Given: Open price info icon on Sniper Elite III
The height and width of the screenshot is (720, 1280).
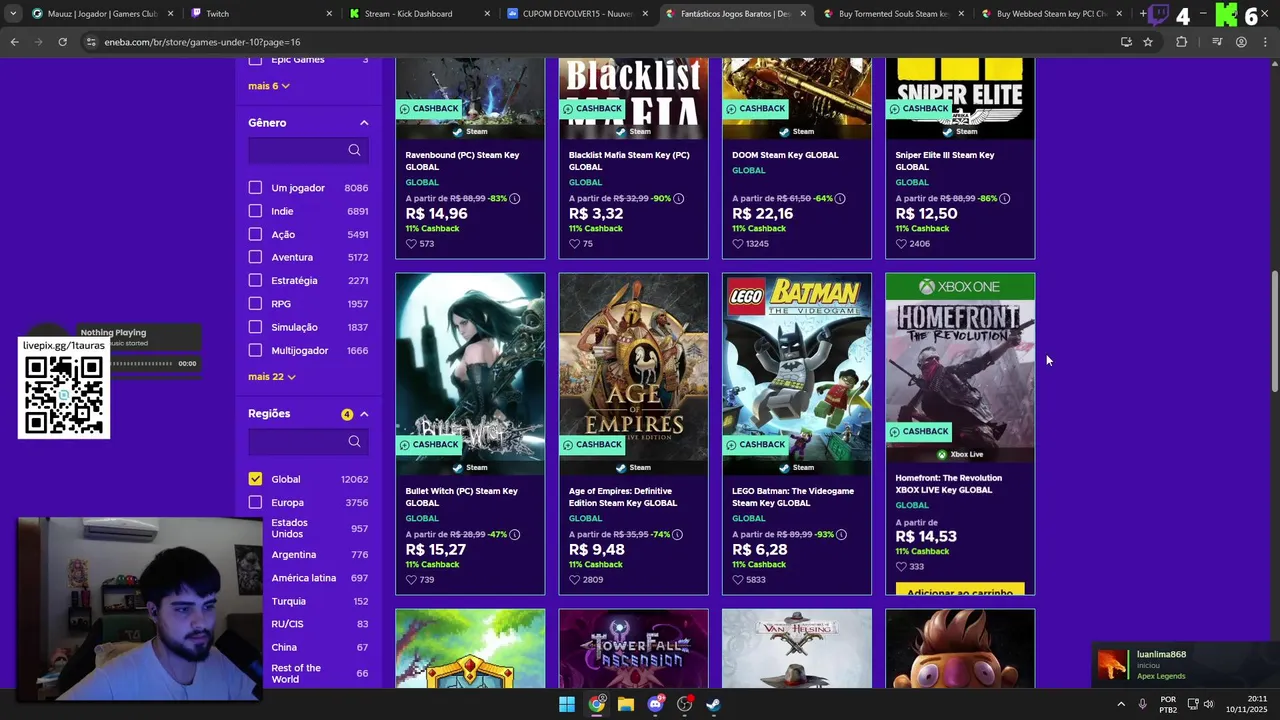Looking at the screenshot, I should click(1005, 199).
